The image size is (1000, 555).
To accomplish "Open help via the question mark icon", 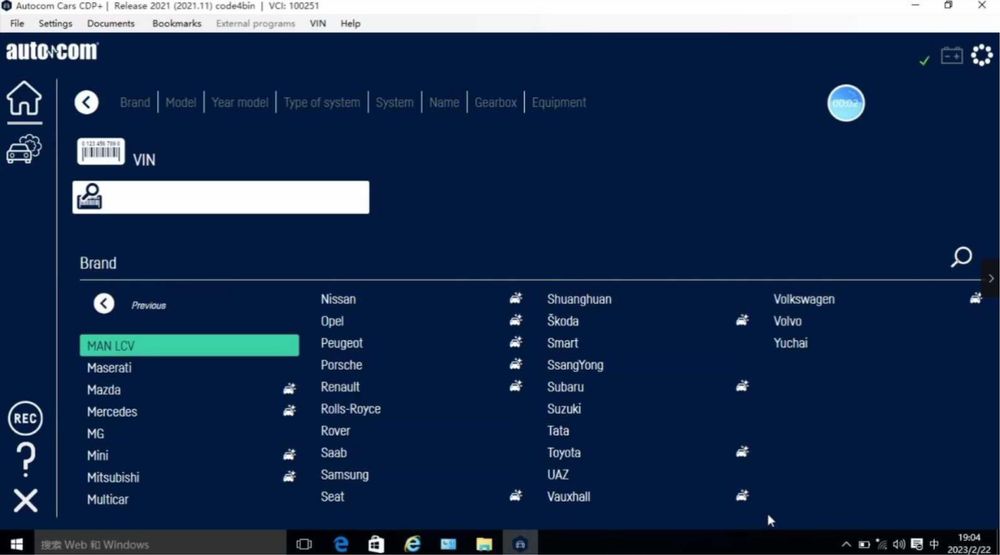I will [x=26, y=459].
